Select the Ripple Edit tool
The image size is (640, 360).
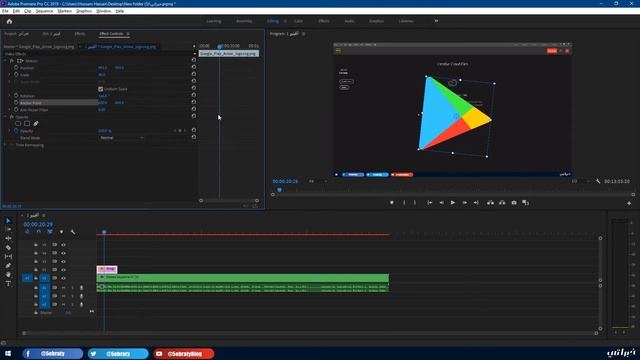coord(8,238)
